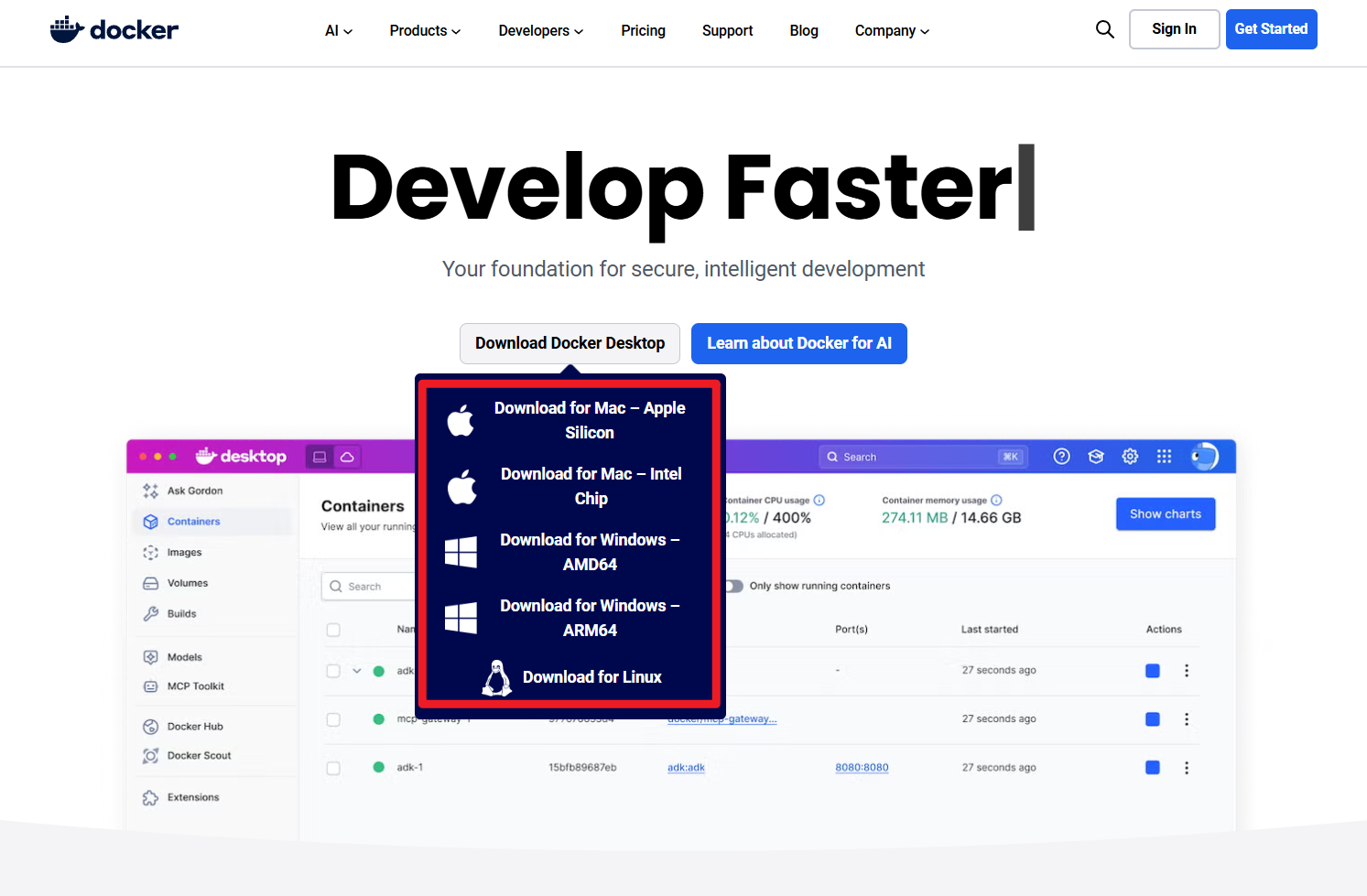Click the blue stop square for adk-1
This screenshot has height=896, width=1367.
[x=1153, y=768]
